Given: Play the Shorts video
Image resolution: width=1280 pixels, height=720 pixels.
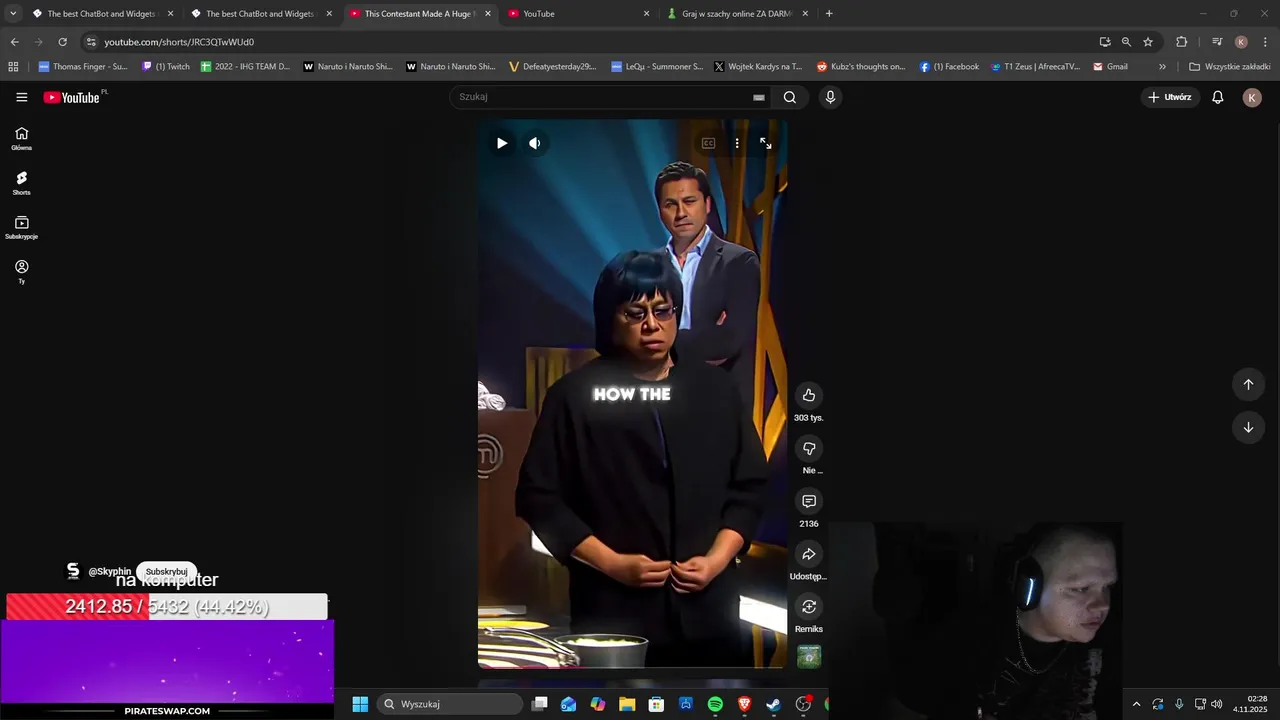Looking at the screenshot, I should pyautogui.click(x=502, y=143).
